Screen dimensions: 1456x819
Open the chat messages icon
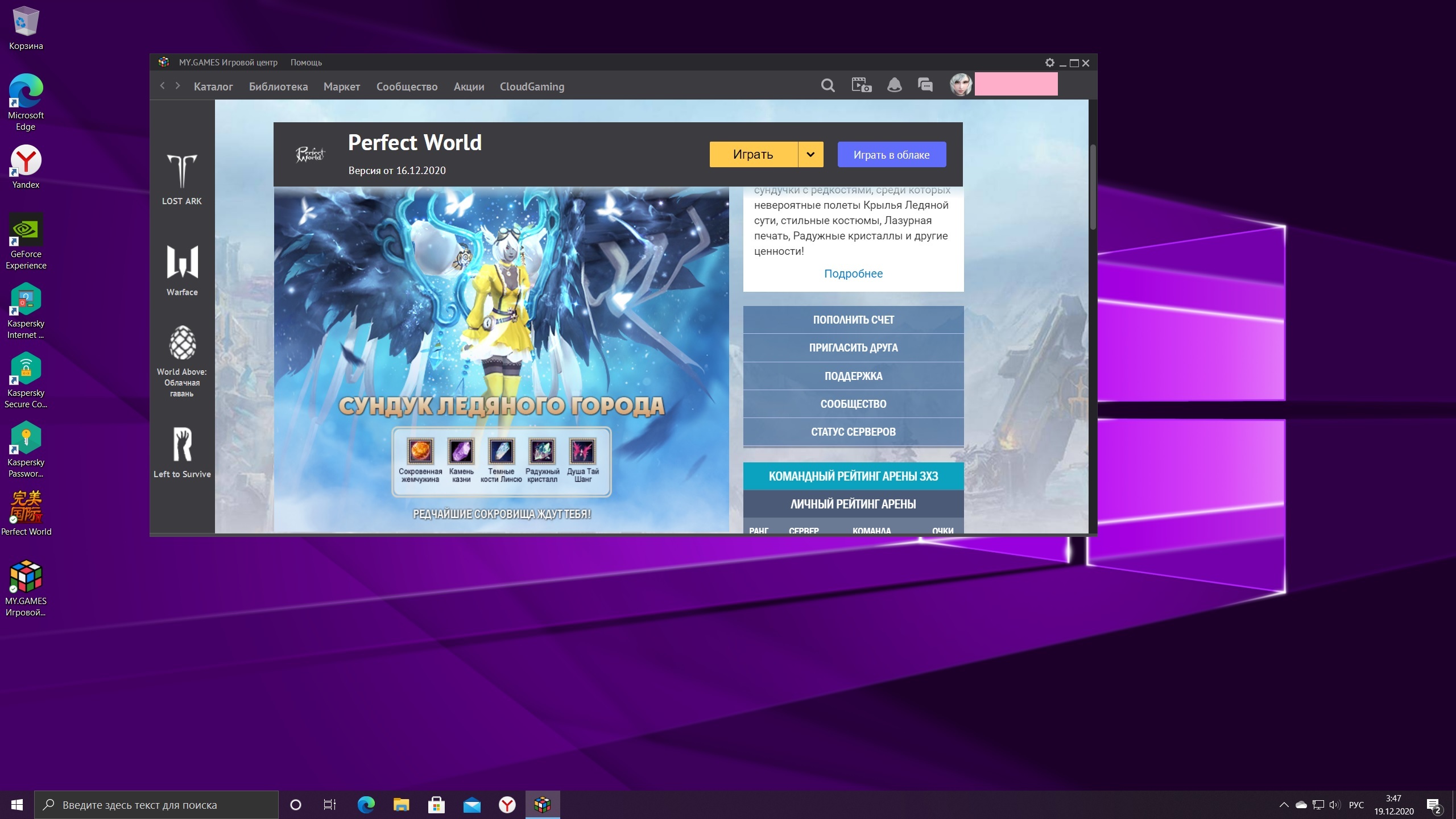[925, 86]
